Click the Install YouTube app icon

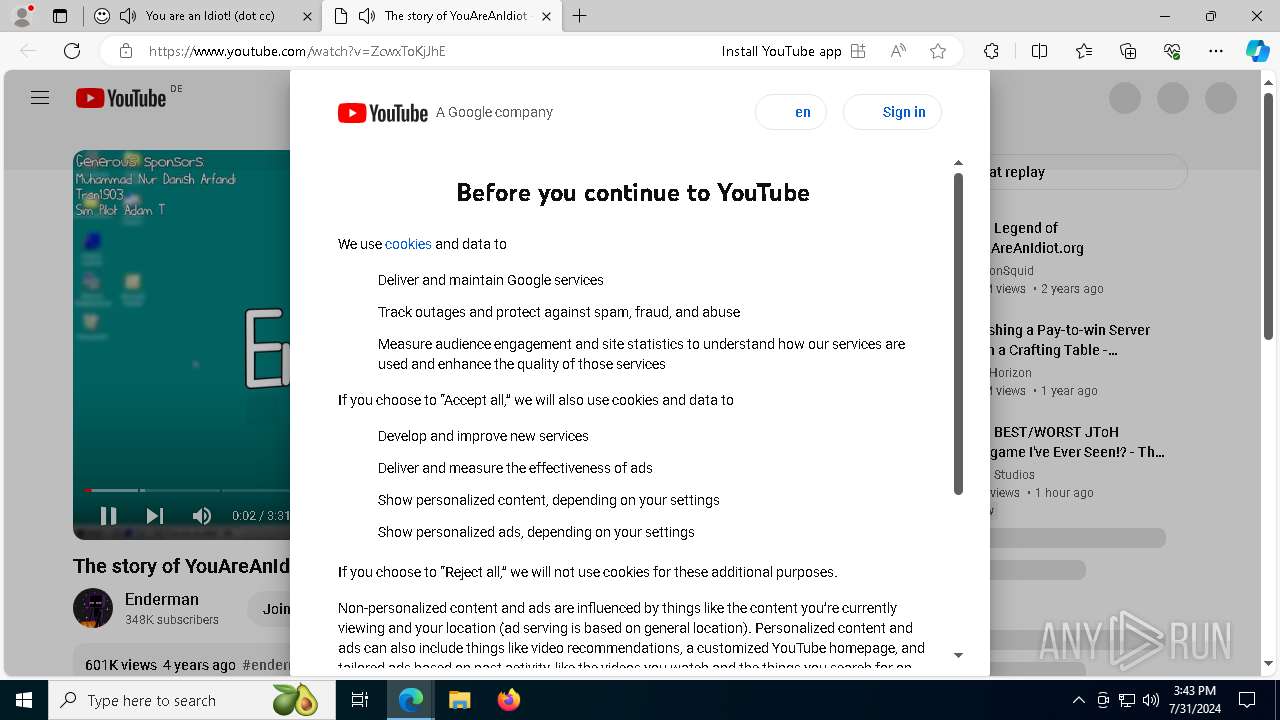point(858,51)
